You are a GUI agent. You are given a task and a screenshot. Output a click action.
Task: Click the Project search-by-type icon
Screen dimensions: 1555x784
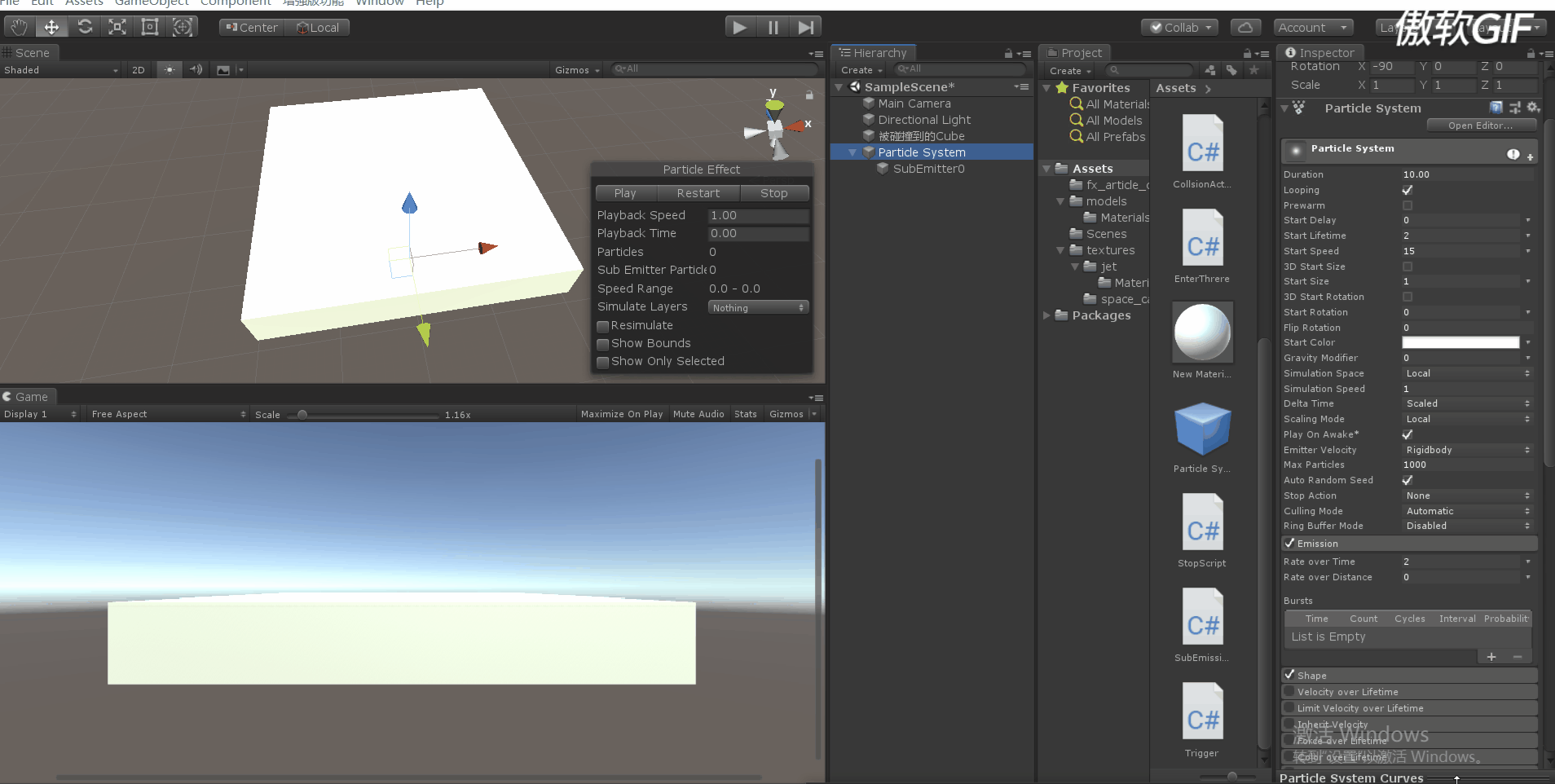1210,70
